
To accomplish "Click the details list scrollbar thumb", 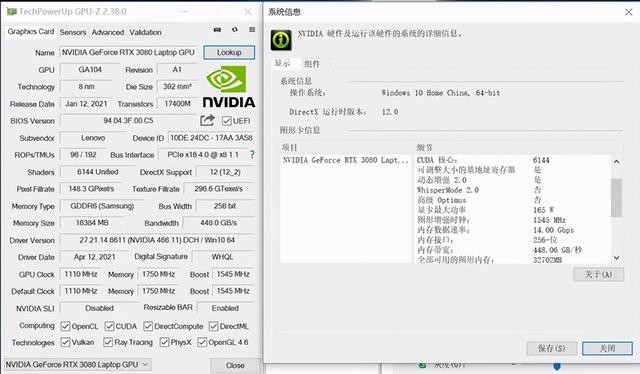I will (617, 198).
